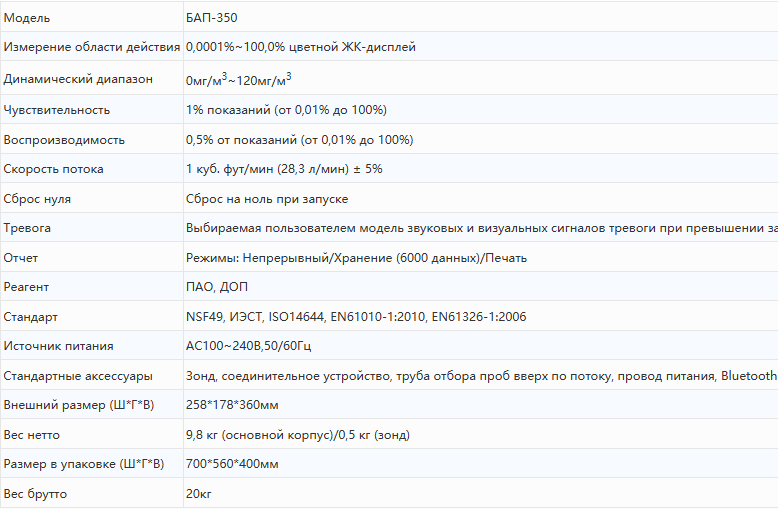Viewport: 781px width, 509px height.
Task: Click the Динамический диапазон label
Action: point(79,79)
